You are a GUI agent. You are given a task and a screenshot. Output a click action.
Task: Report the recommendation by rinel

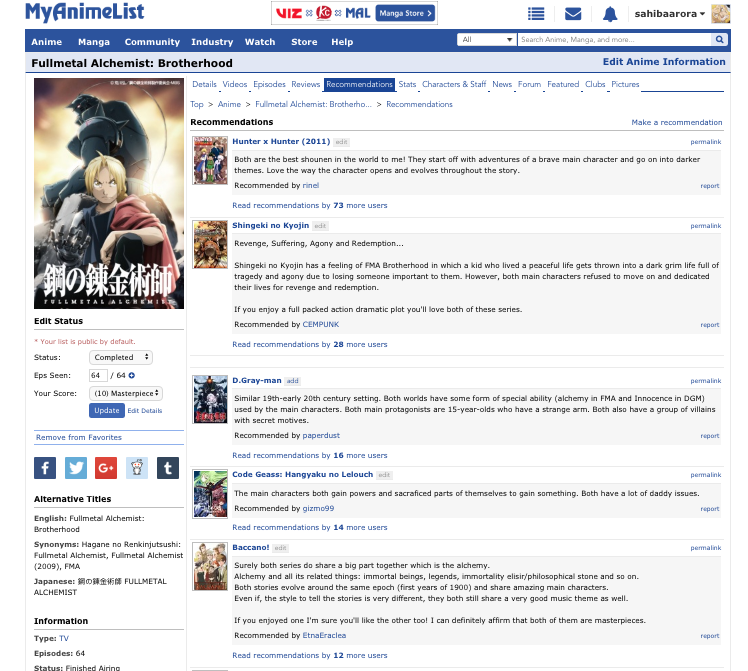tap(709, 186)
